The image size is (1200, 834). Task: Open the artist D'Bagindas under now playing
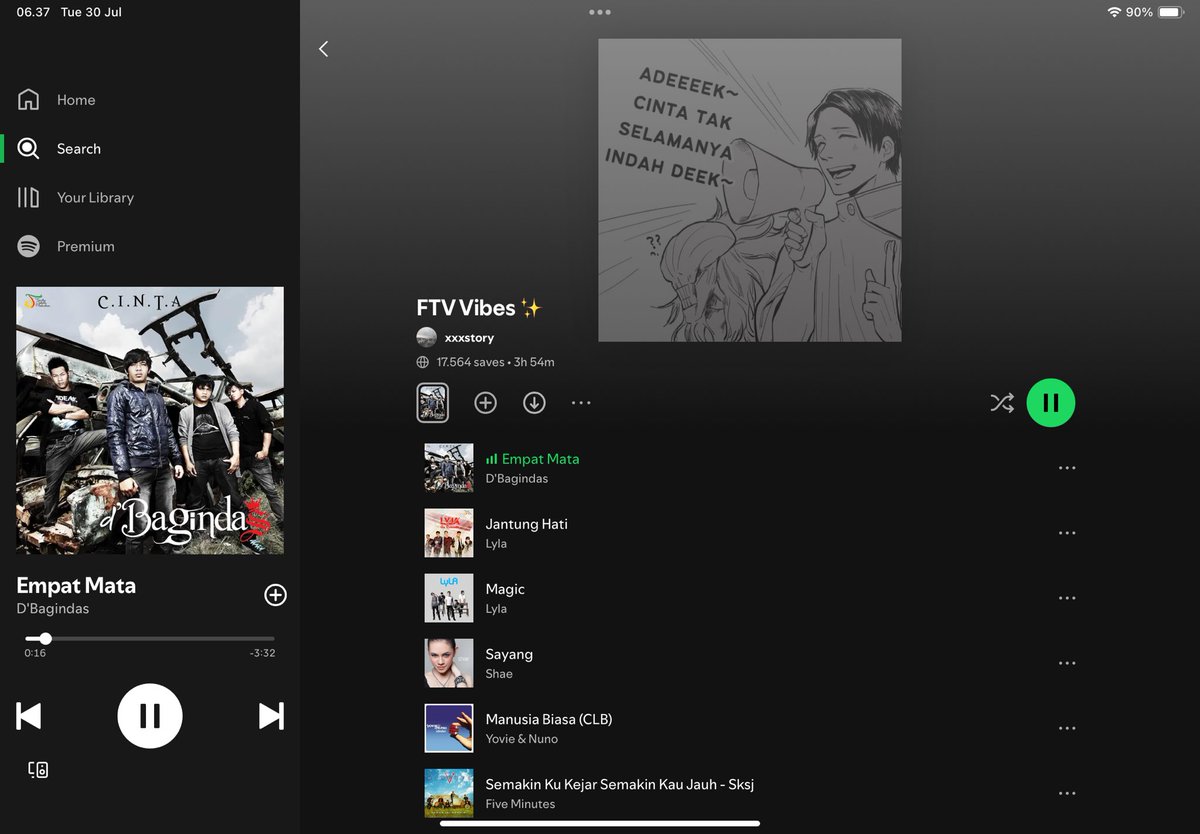[53, 609]
